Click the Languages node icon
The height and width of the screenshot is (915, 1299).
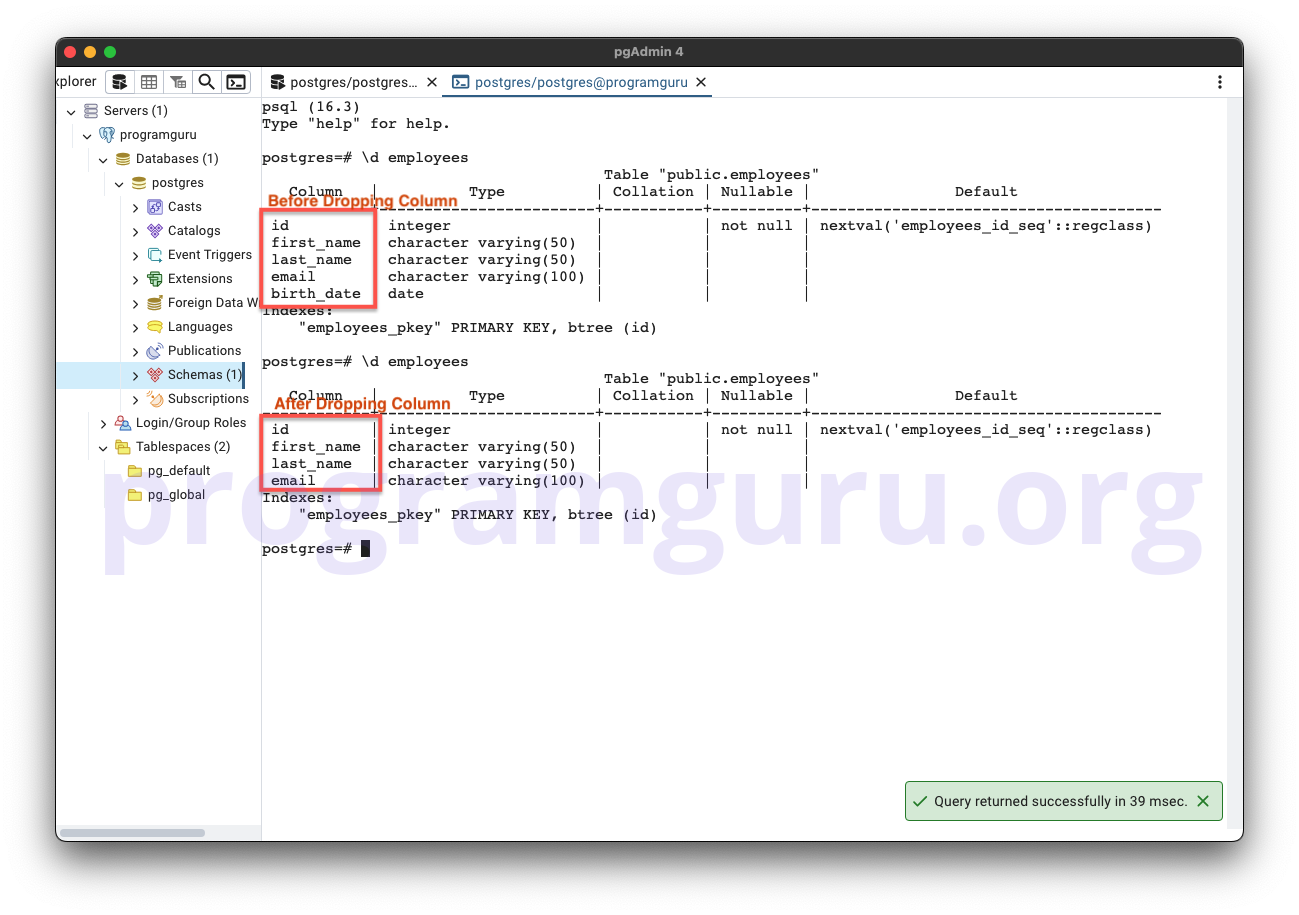click(155, 327)
